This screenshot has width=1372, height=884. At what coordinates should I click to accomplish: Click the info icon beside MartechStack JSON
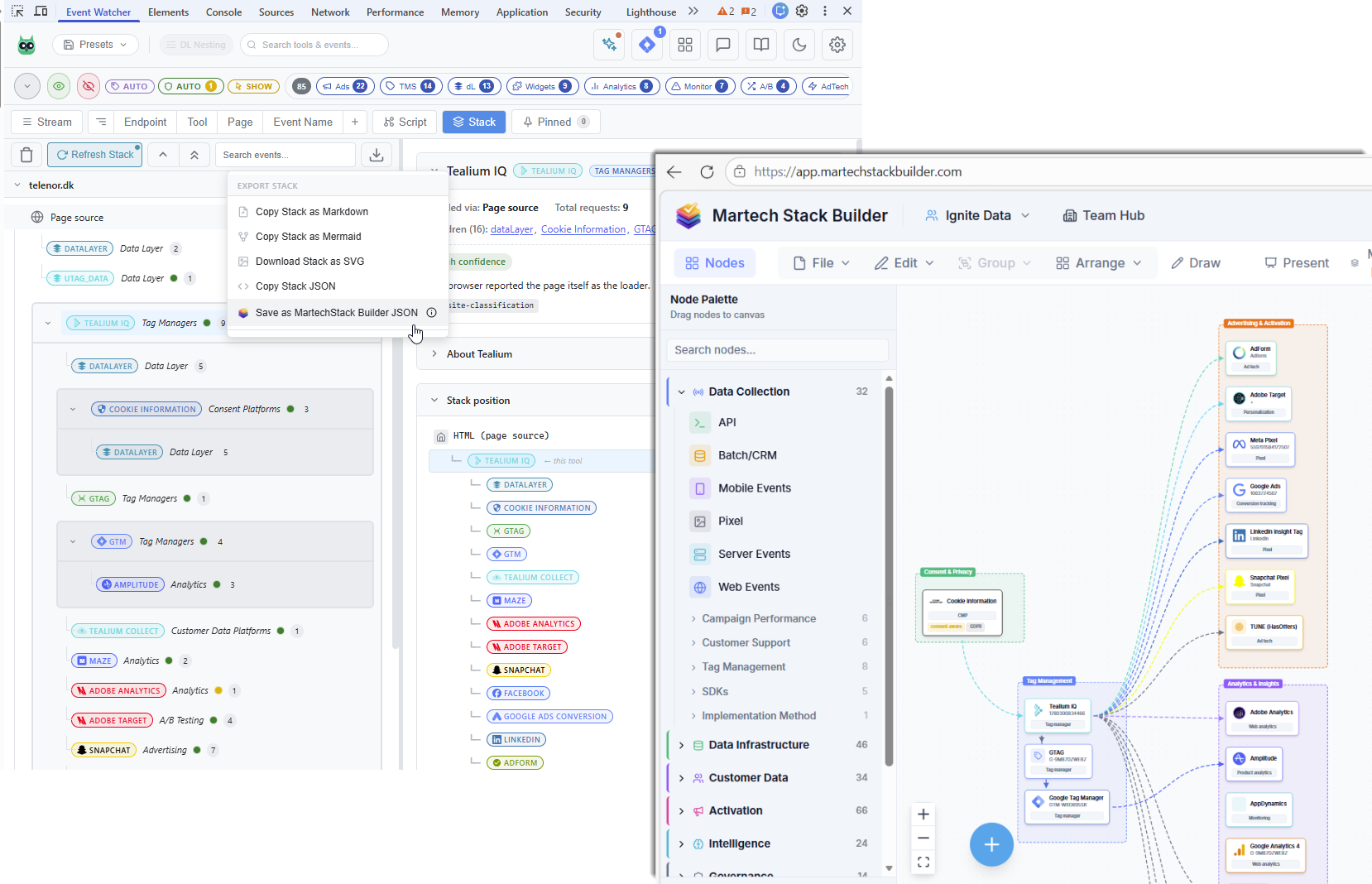pos(431,313)
